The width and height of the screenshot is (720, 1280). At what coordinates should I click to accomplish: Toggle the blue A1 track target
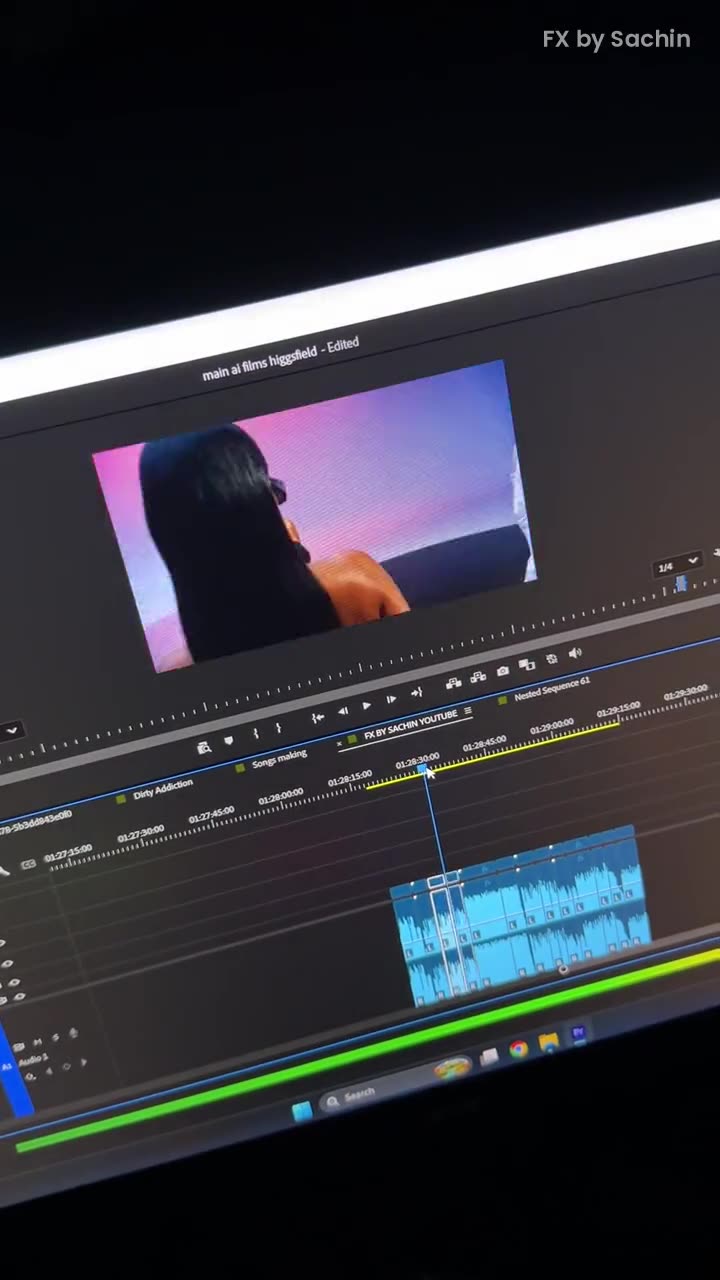(7, 1067)
